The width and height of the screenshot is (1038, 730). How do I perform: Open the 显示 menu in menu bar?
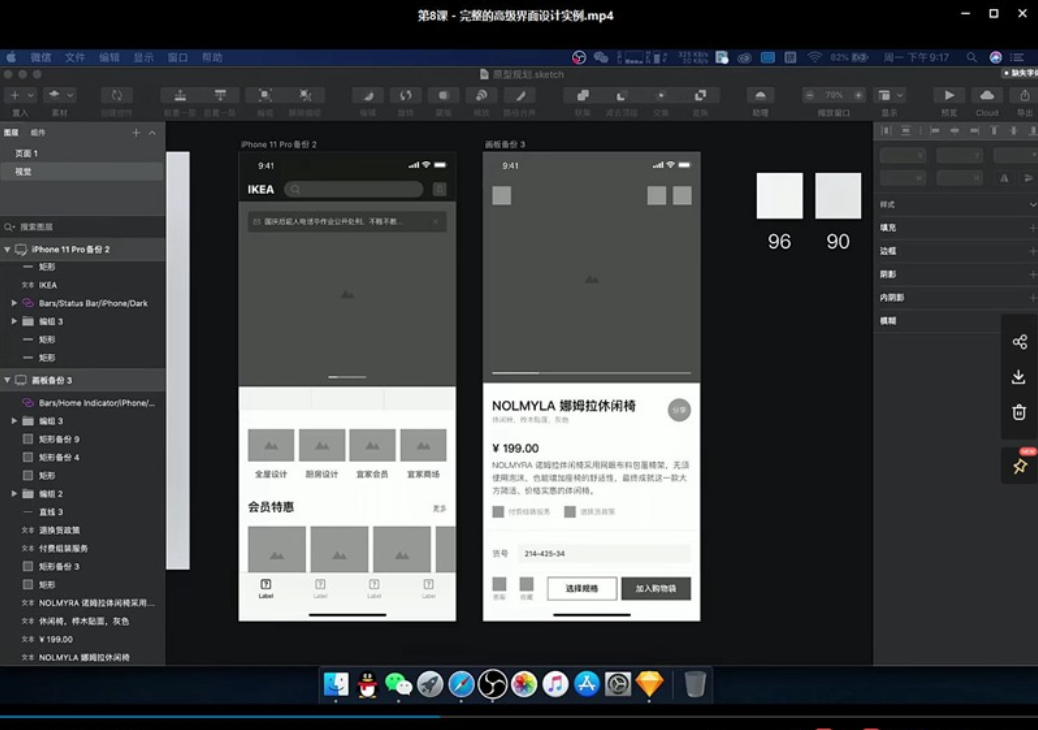coord(144,58)
